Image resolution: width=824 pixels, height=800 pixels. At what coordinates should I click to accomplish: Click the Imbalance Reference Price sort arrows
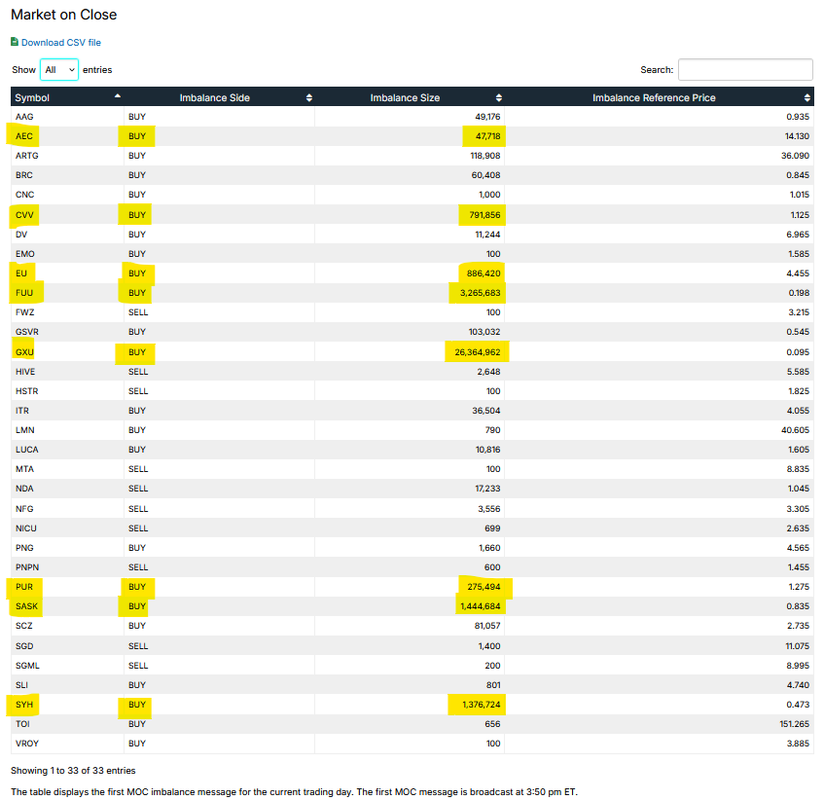[x=807, y=98]
